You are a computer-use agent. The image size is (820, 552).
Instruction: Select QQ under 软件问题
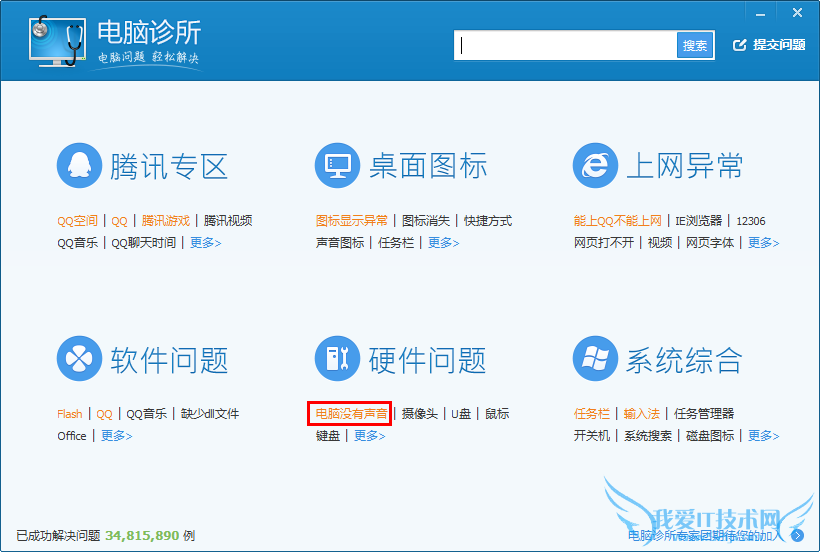(104, 414)
